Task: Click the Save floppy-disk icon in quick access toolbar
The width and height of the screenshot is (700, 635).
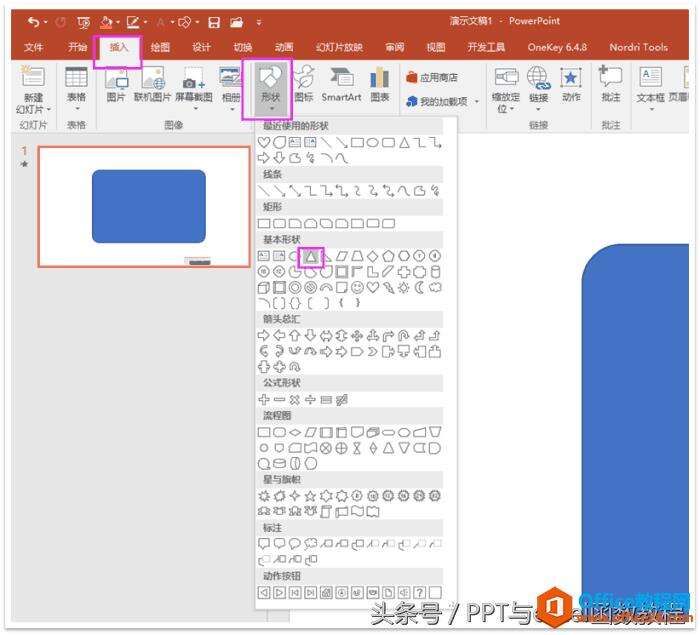Action: click(214, 22)
